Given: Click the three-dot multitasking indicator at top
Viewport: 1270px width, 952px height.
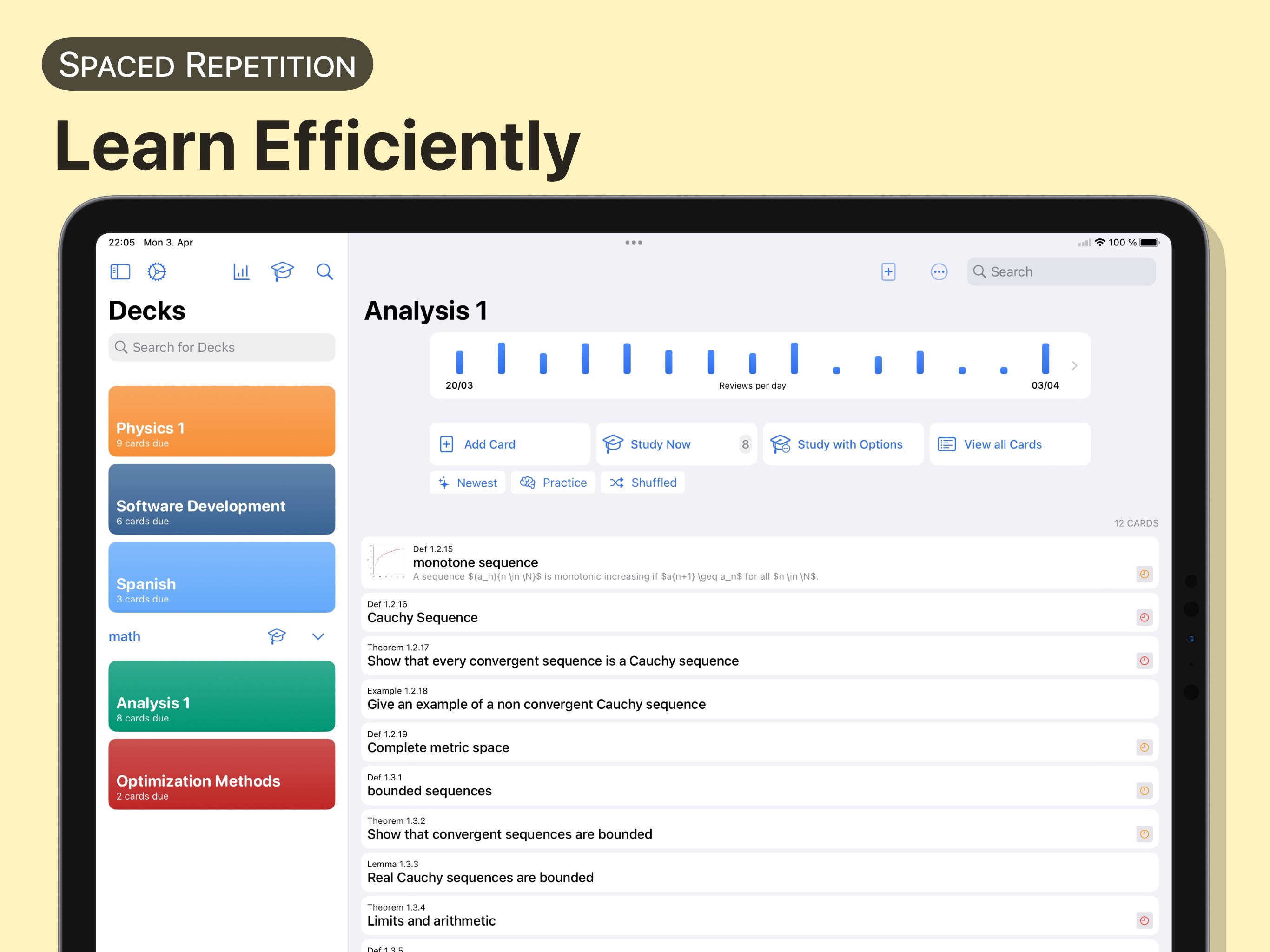Looking at the screenshot, I should click(x=634, y=242).
